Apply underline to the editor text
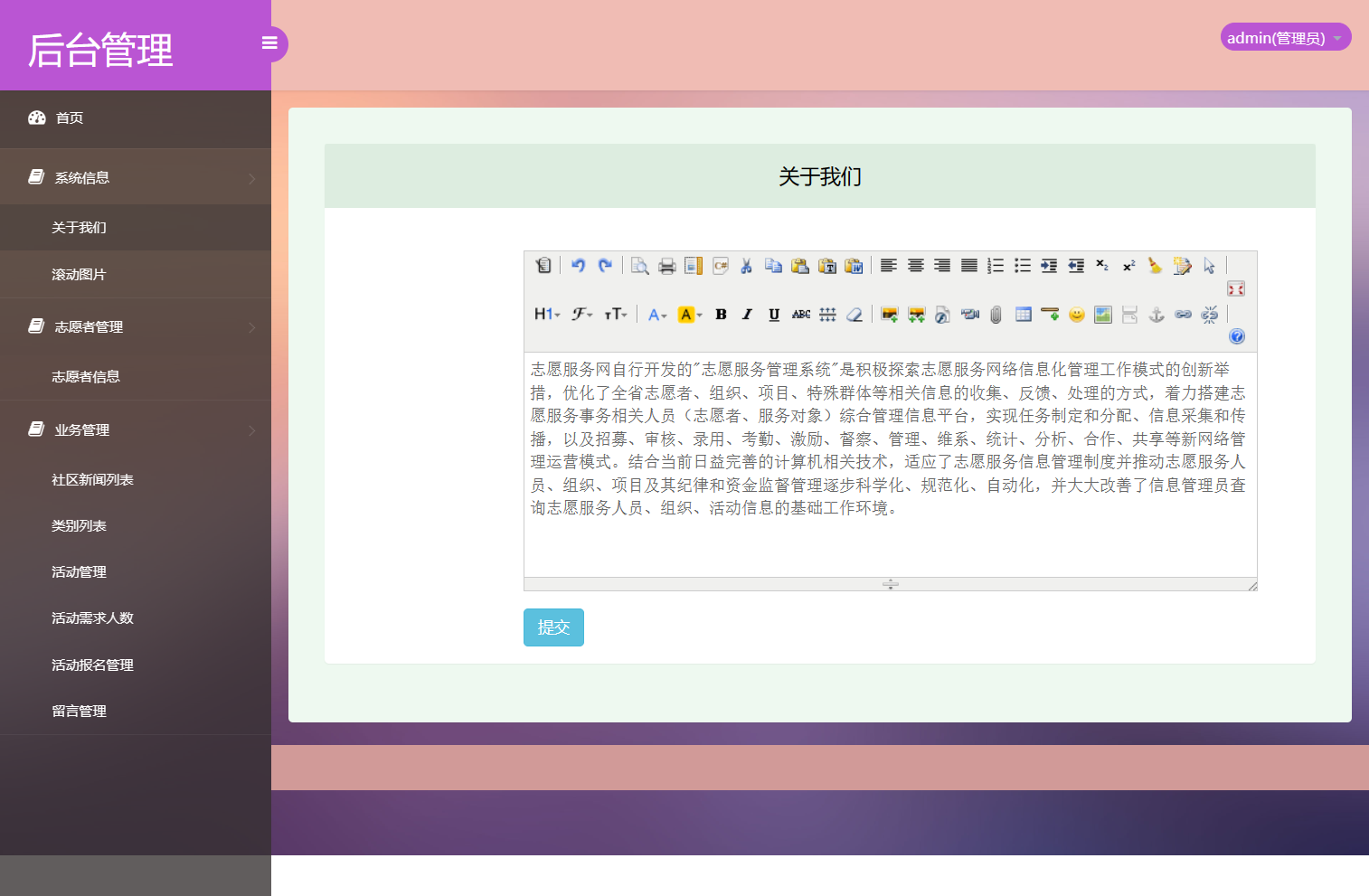 [773, 315]
